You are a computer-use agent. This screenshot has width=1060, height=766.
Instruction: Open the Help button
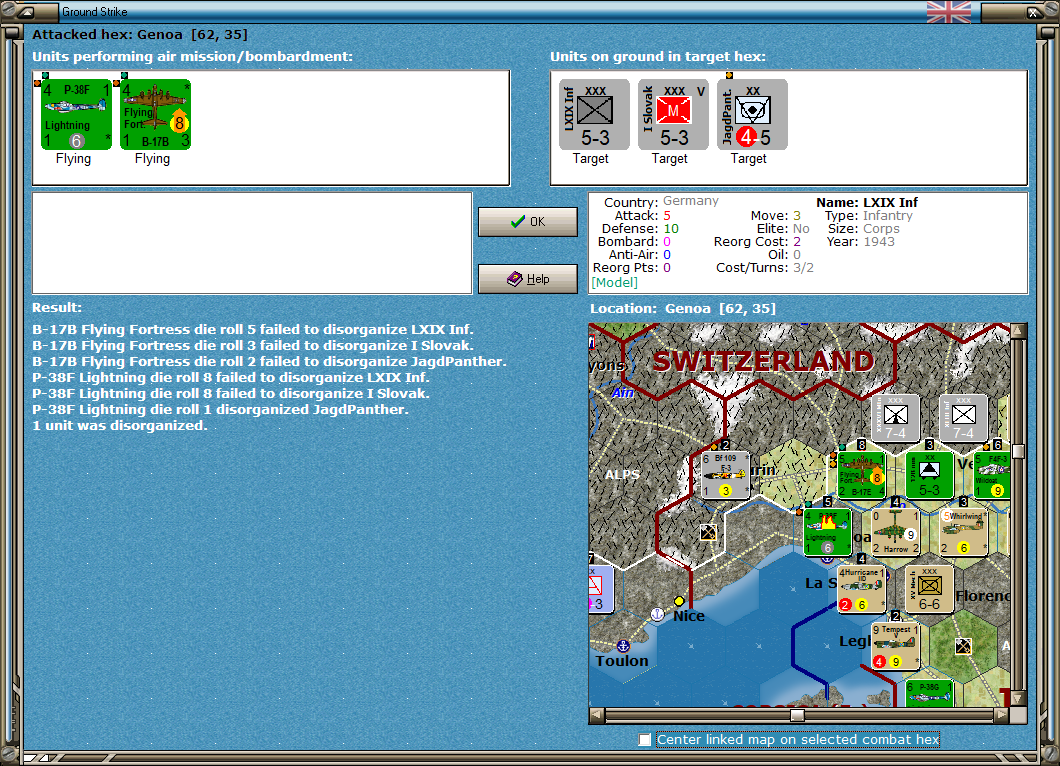528,279
